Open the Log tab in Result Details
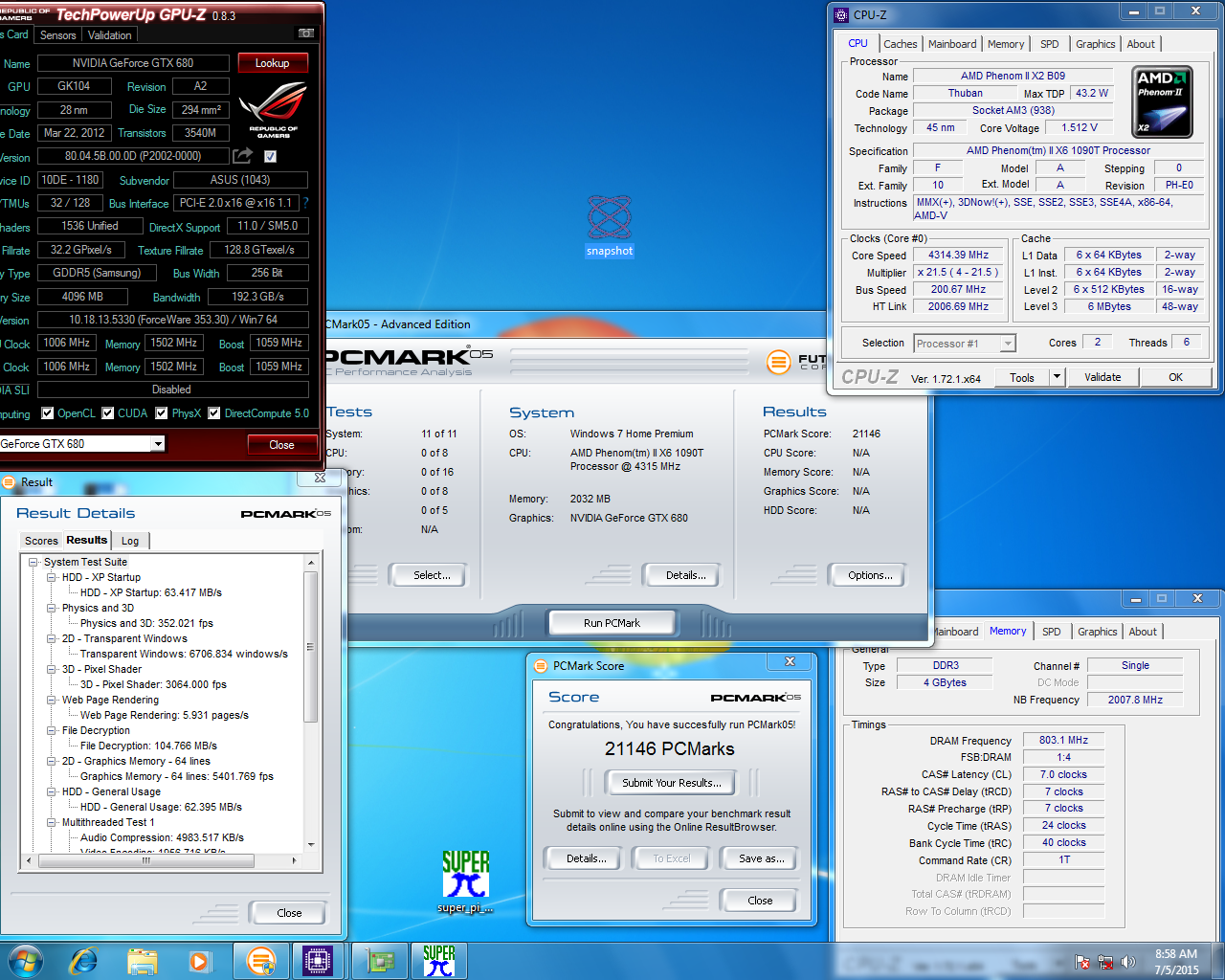The height and width of the screenshot is (980, 1225). [130, 541]
